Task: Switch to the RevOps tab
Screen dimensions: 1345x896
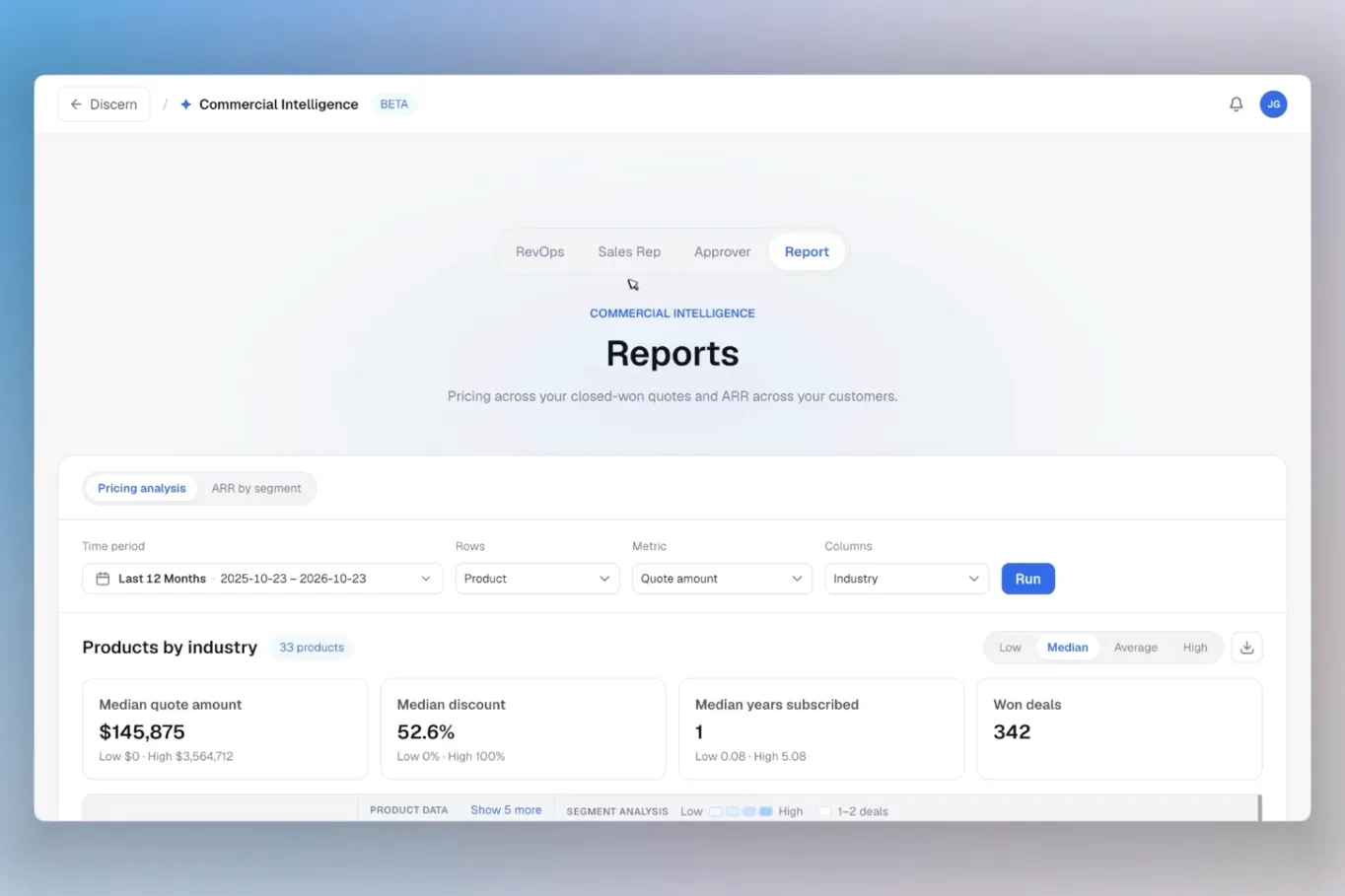Action: [x=539, y=252]
